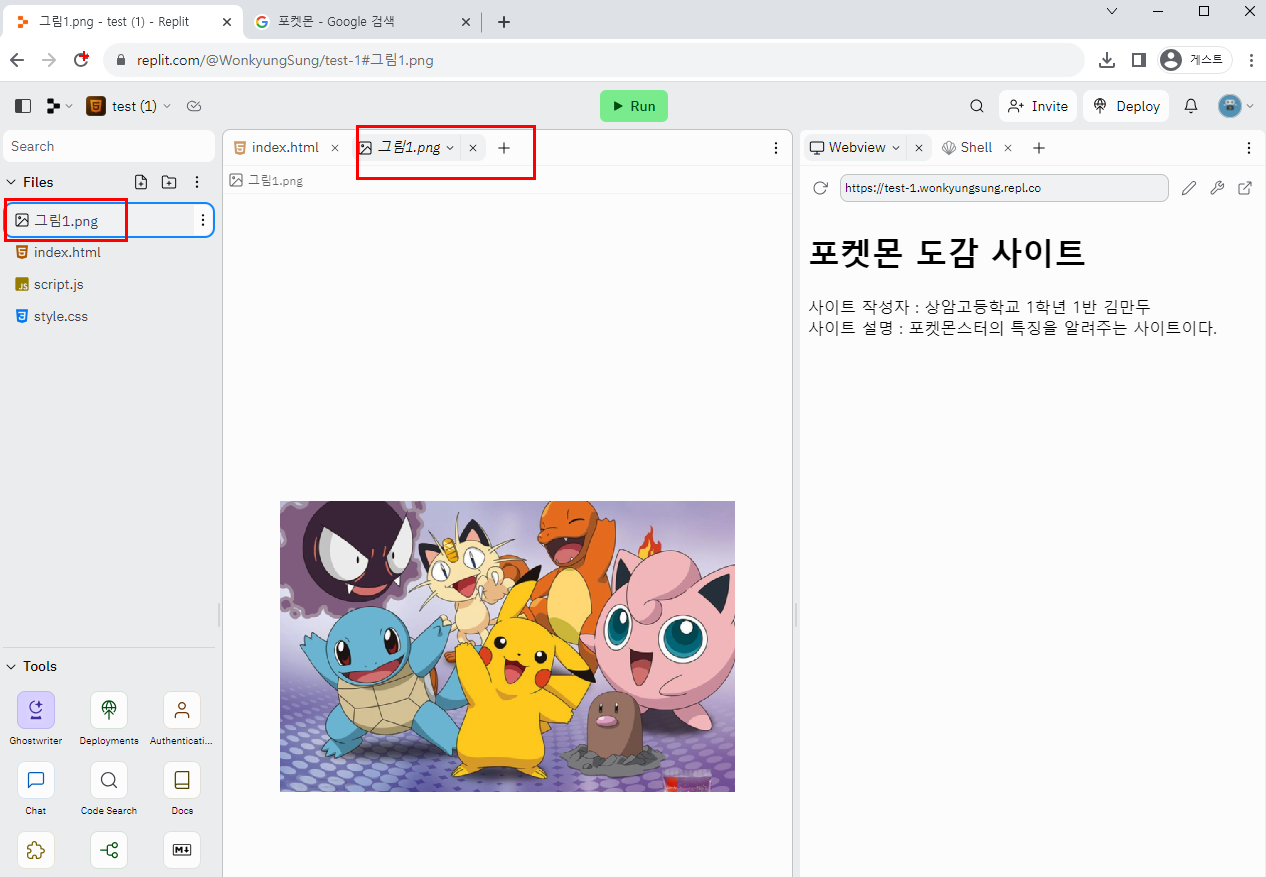
Task: Click the 포켓몬 도감 사이트 heading
Action: (x=946, y=252)
